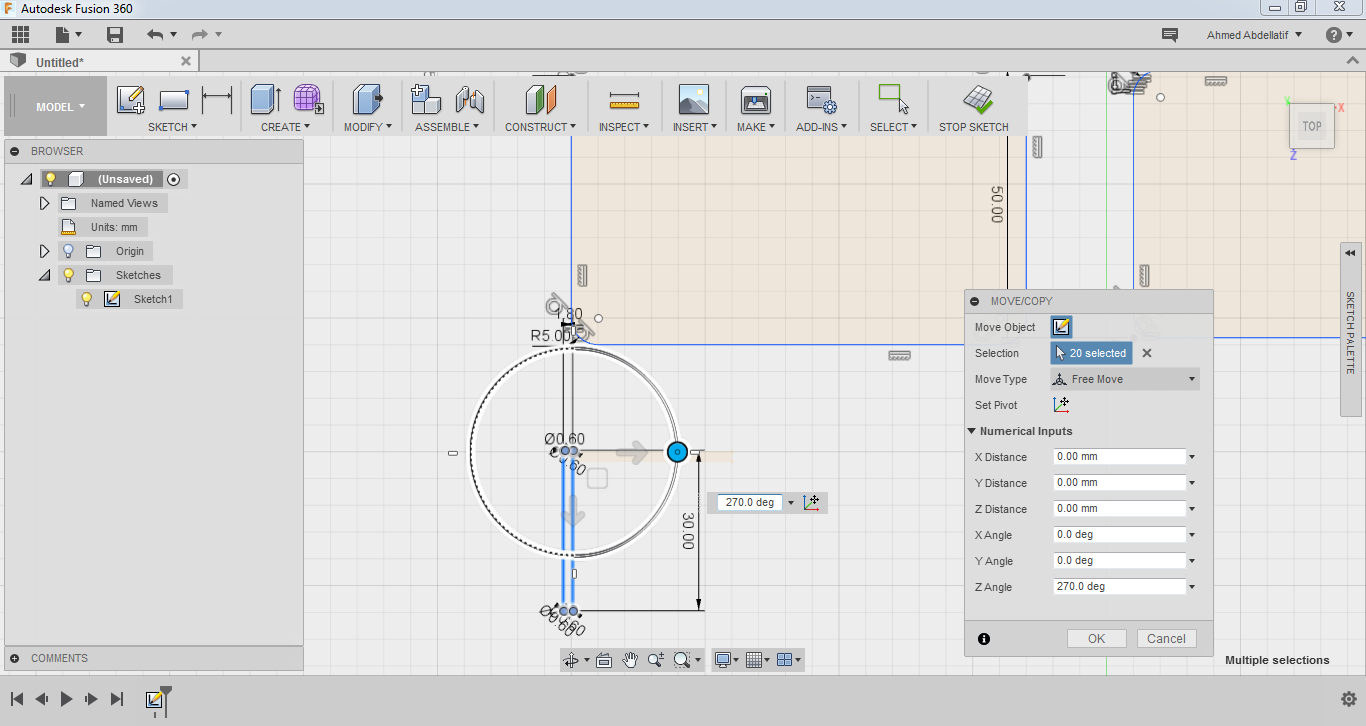The height and width of the screenshot is (726, 1366).
Task: Open the Ahmed Abdellatif account dropdown
Action: (x=1255, y=35)
